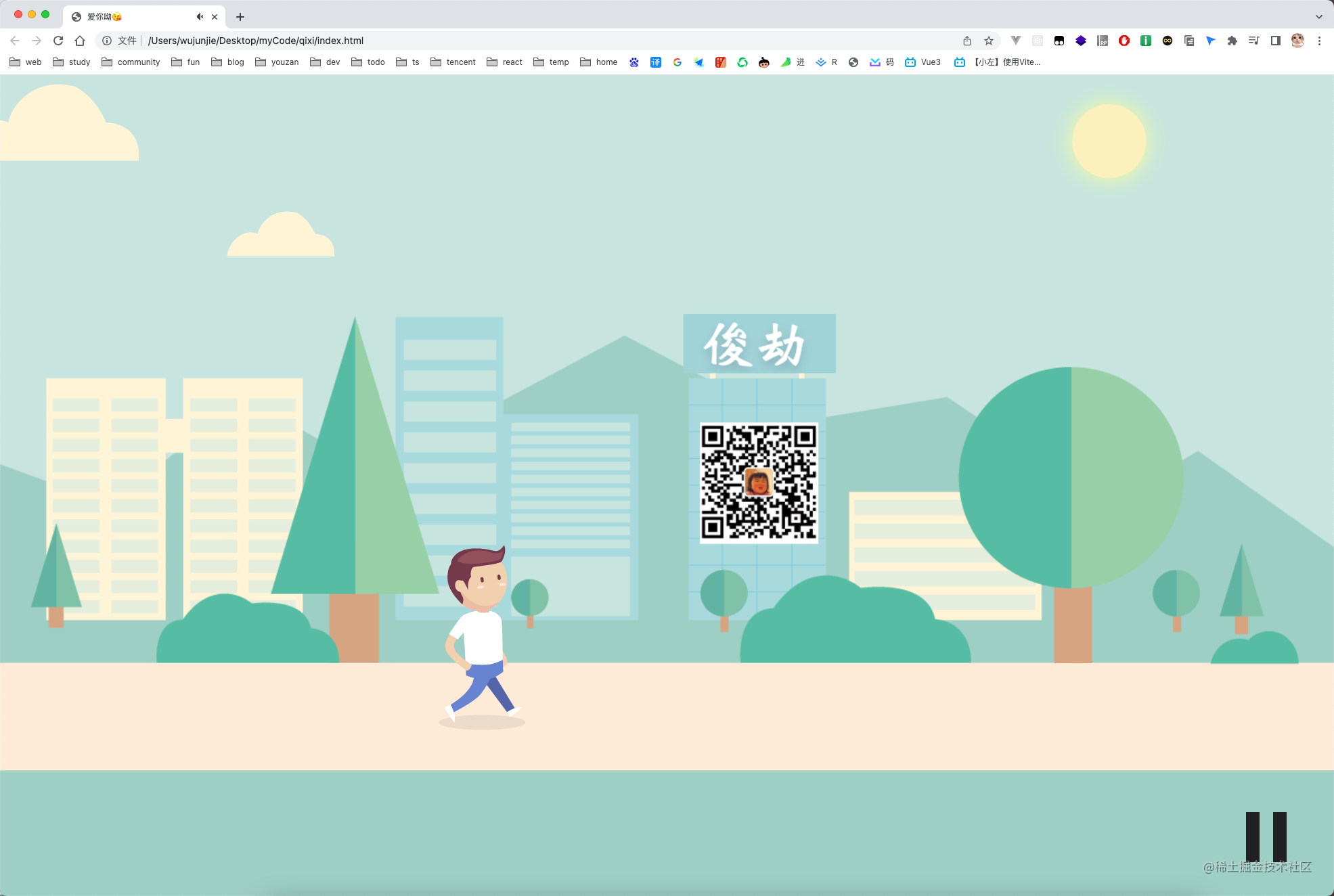This screenshot has height=896, width=1334.
Task: Expand the tab search chevron
Action: pyautogui.click(x=1319, y=17)
